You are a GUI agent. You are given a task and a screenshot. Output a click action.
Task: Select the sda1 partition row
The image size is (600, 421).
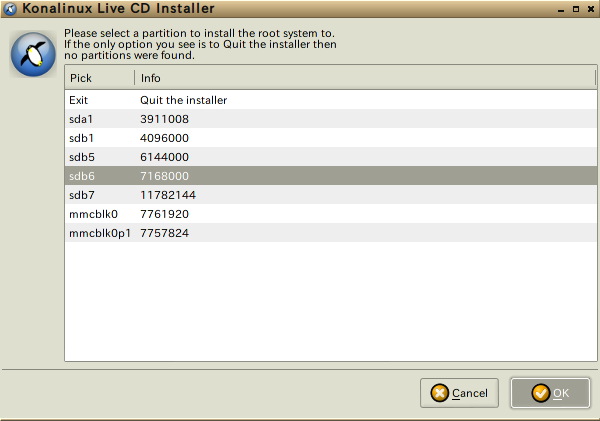click(x=331, y=119)
